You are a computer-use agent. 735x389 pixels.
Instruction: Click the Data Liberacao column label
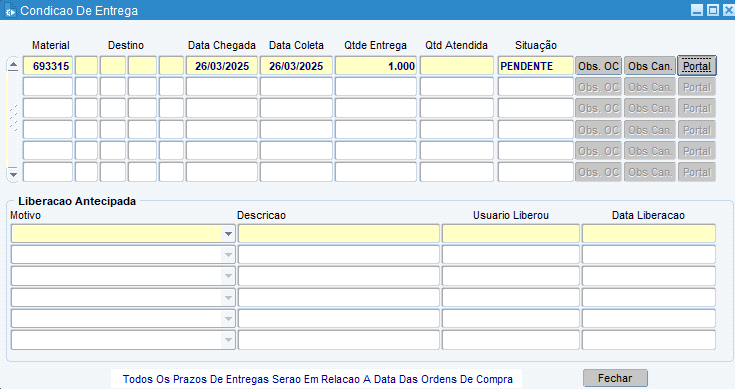point(648,216)
